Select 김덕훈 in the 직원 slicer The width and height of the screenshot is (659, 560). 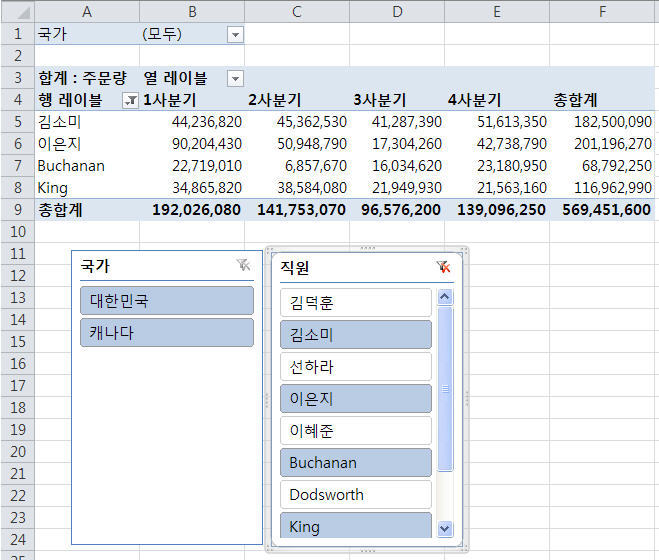pyautogui.click(x=356, y=302)
